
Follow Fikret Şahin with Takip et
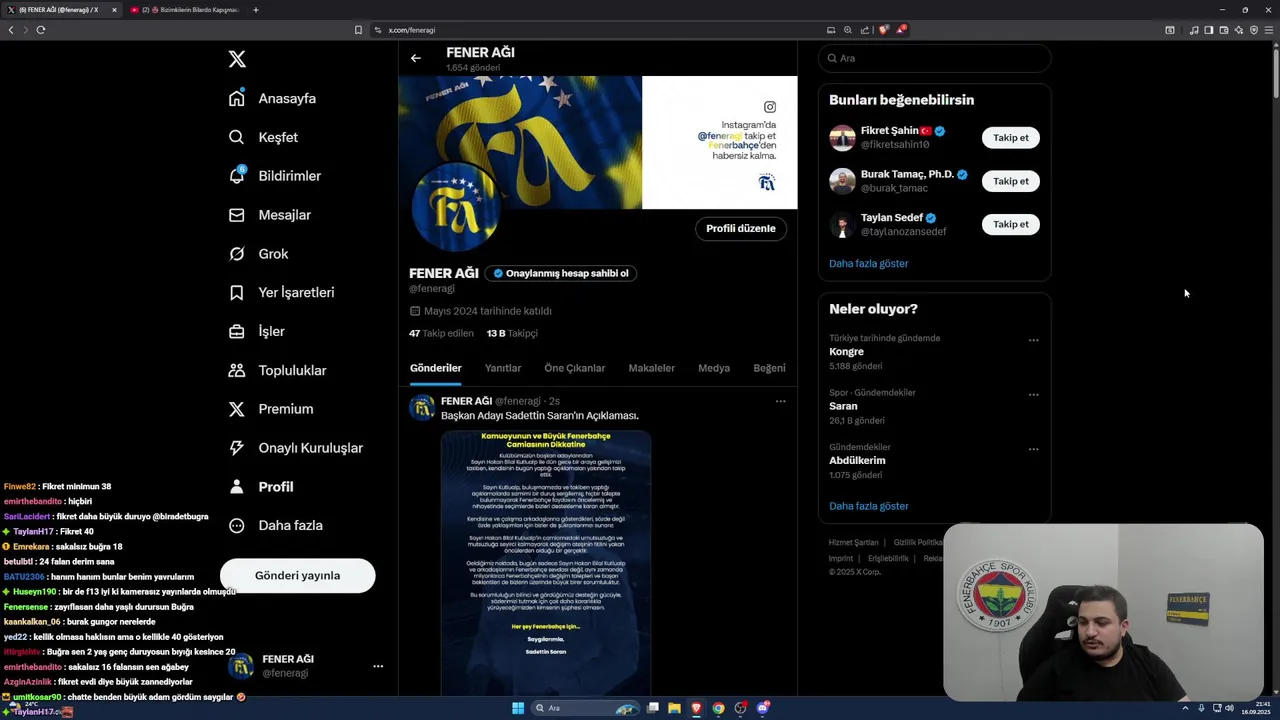pyautogui.click(x=1010, y=138)
